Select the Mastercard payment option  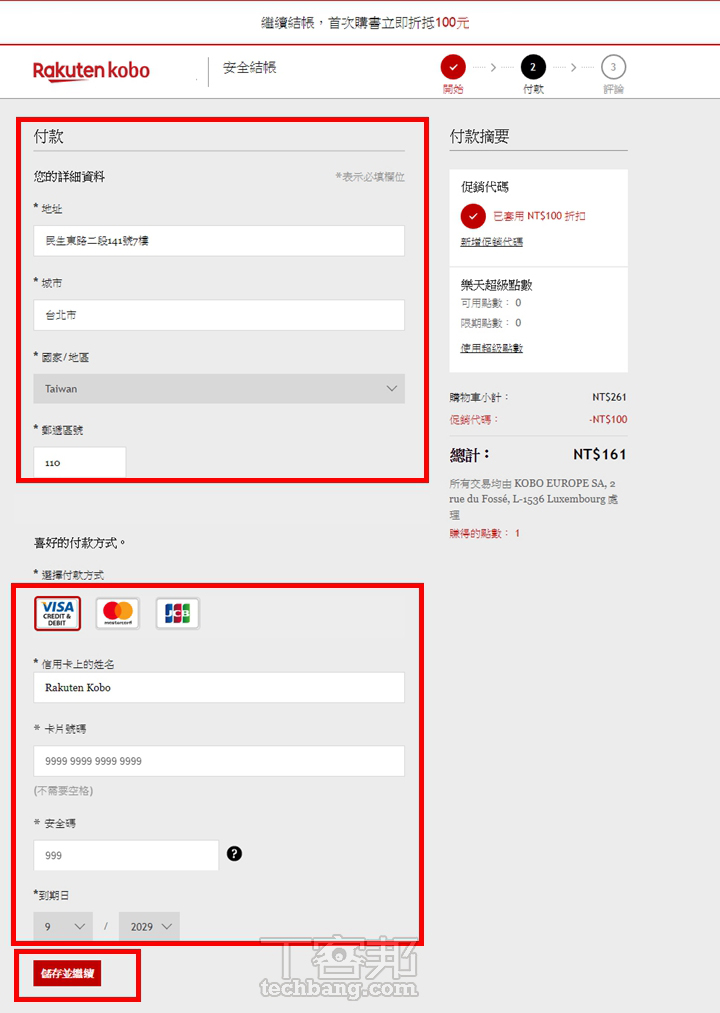(x=118, y=613)
